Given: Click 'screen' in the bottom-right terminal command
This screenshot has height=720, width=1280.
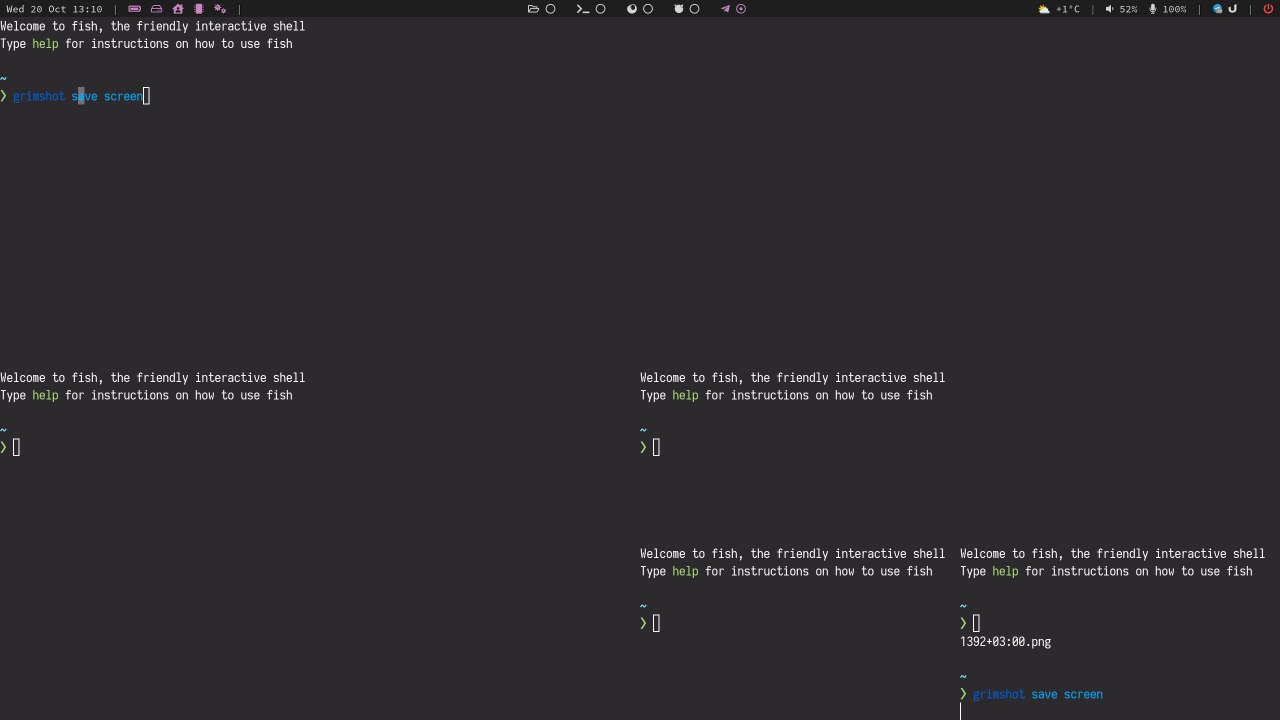Looking at the screenshot, I should (x=1084, y=694).
